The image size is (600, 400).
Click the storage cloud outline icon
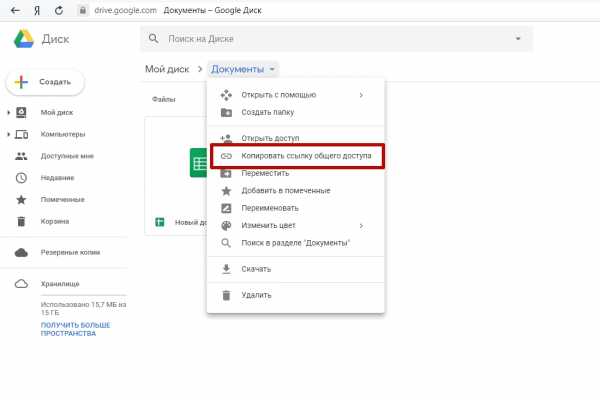pos(21,284)
